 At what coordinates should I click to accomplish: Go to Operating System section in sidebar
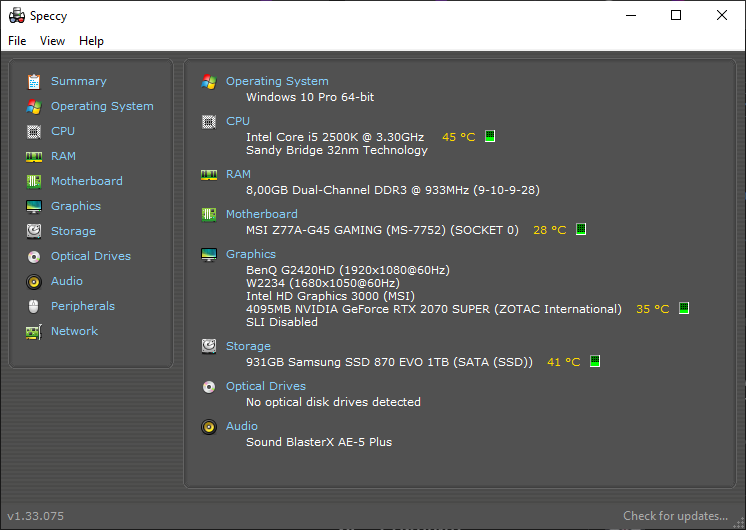(x=102, y=106)
